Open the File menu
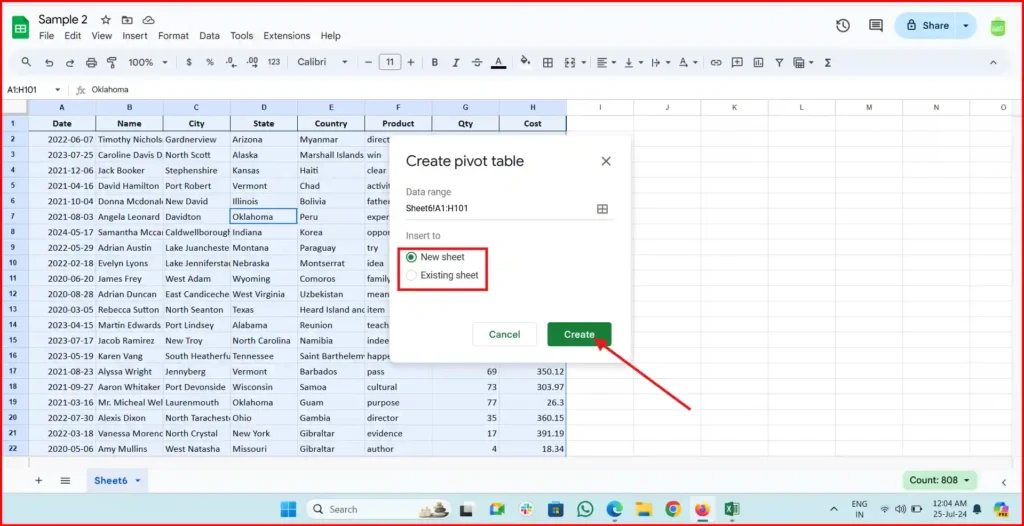The width and height of the screenshot is (1024, 526). [x=46, y=36]
